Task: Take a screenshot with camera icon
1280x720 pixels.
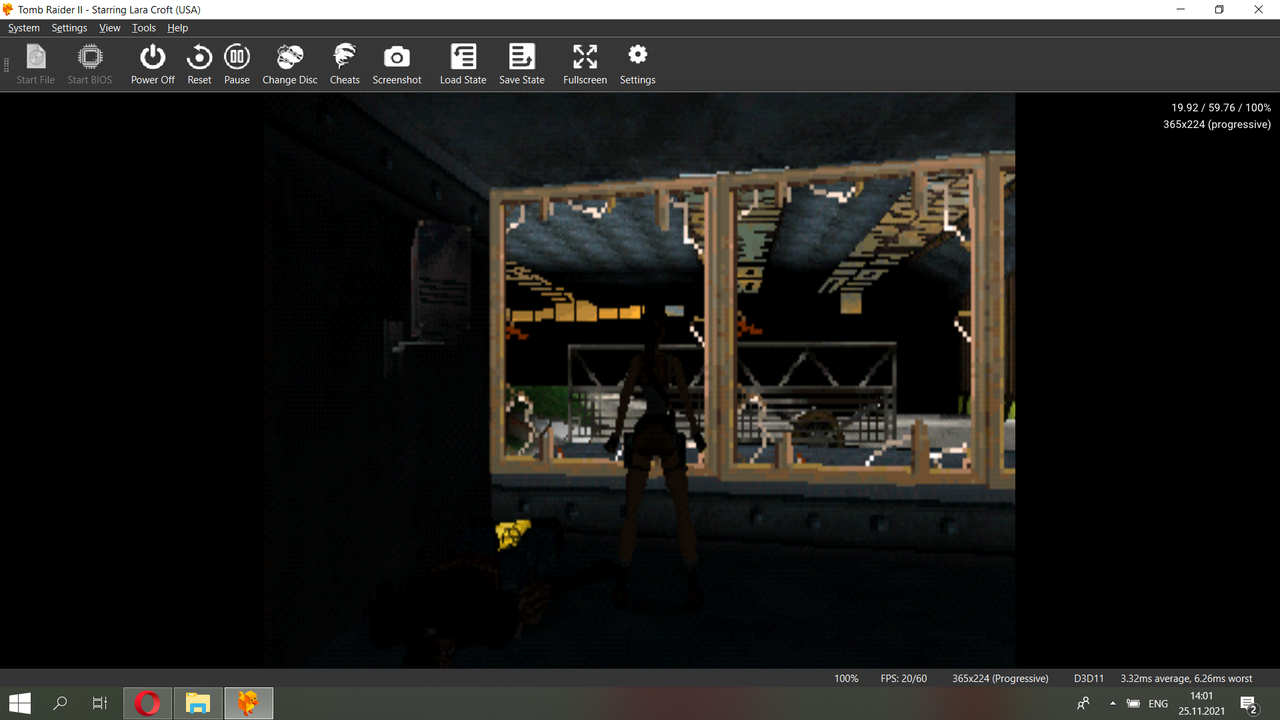Action: [x=397, y=64]
